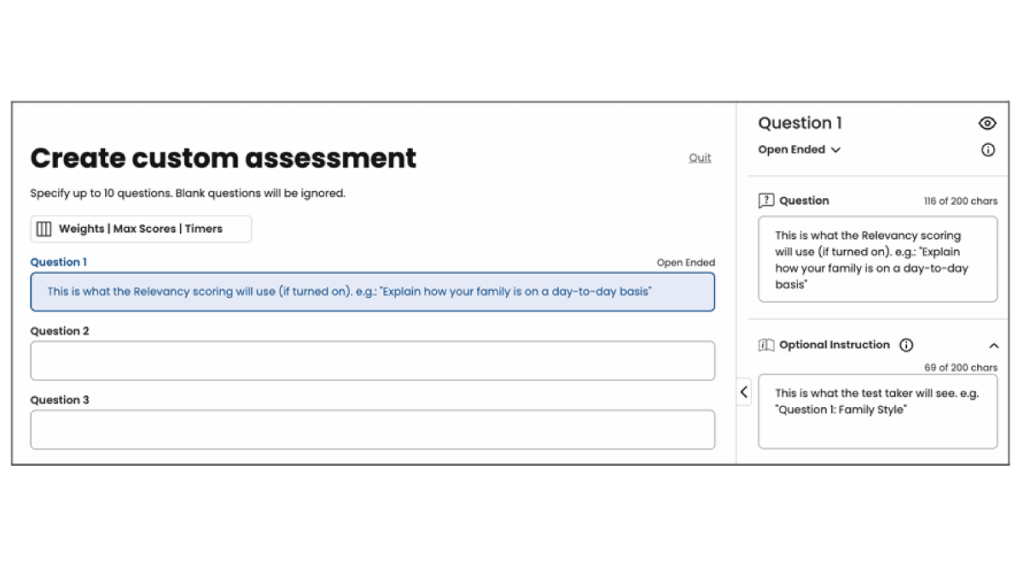Select the highlighted Question 1 input field

[x=372, y=292]
